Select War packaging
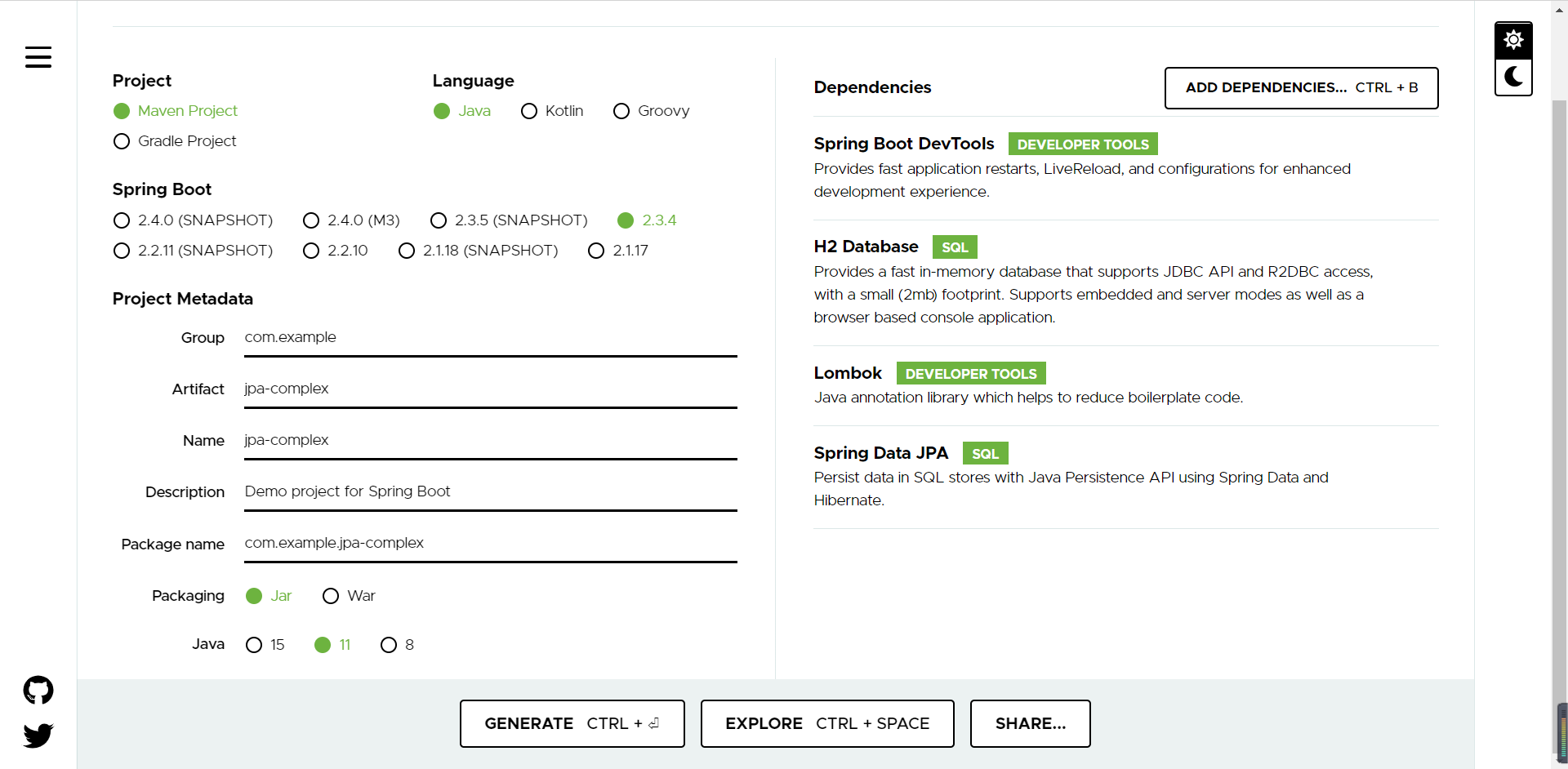The image size is (1568, 769). point(349,596)
